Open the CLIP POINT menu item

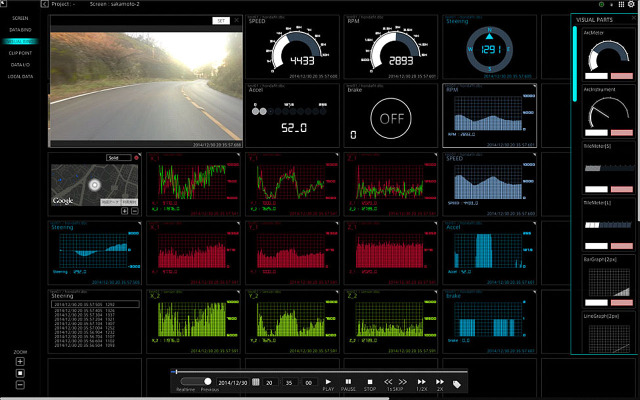pyautogui.click(x=20, y=53)
